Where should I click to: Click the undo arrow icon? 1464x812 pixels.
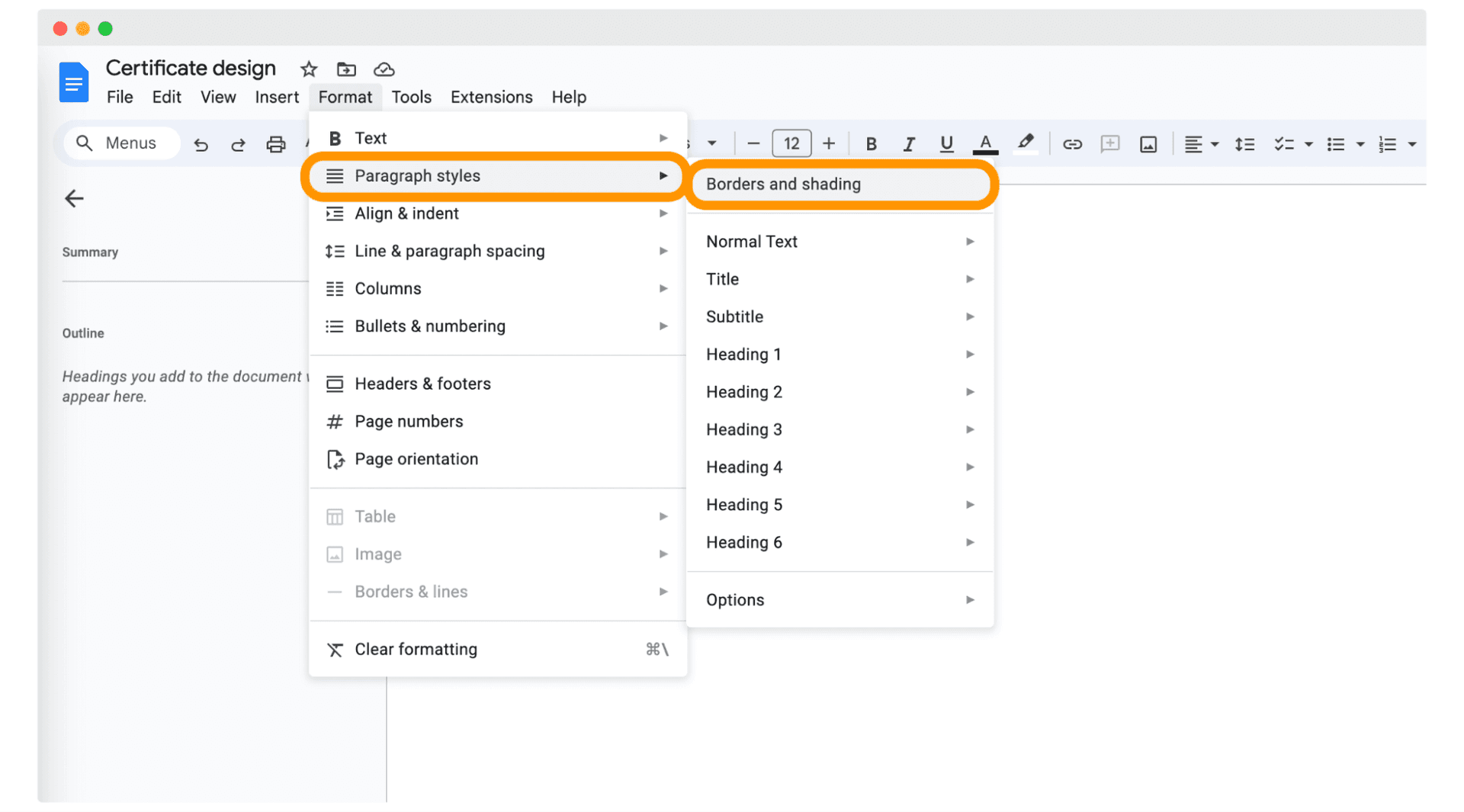pyautogui.click(x=201, y=144)
